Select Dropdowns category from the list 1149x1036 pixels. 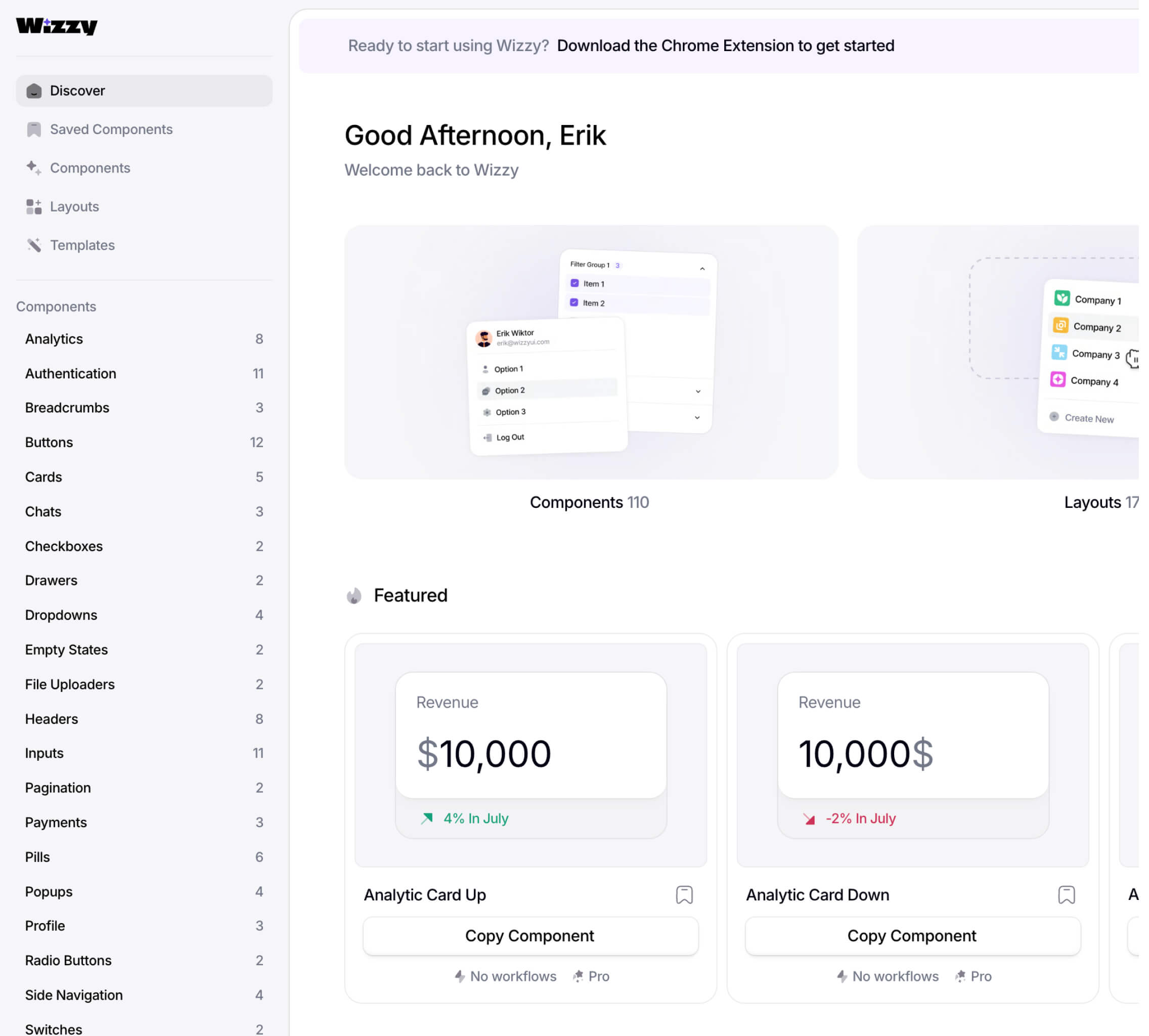point(61,615)
